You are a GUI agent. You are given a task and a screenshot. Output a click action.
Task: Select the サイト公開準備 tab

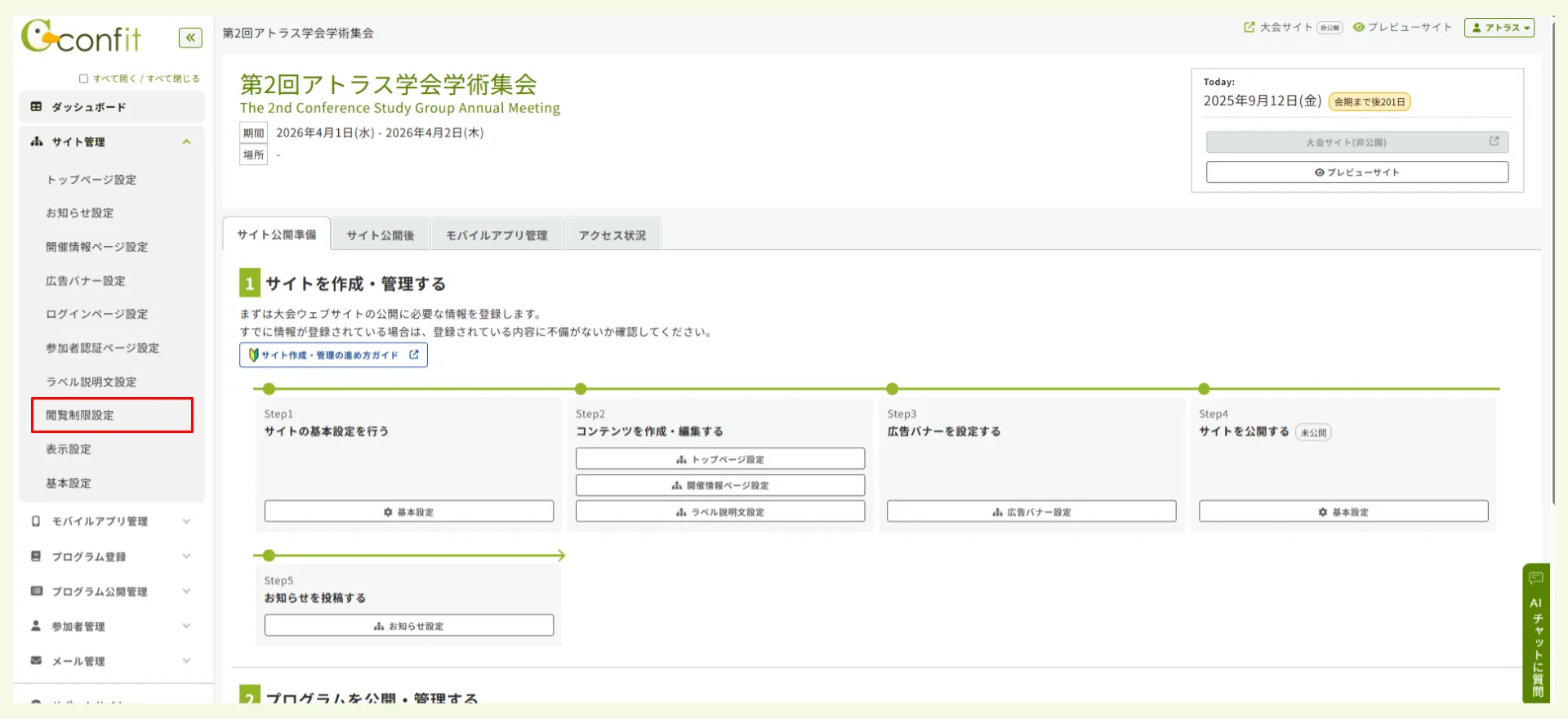pyautogui.click(x=277, y=234)
